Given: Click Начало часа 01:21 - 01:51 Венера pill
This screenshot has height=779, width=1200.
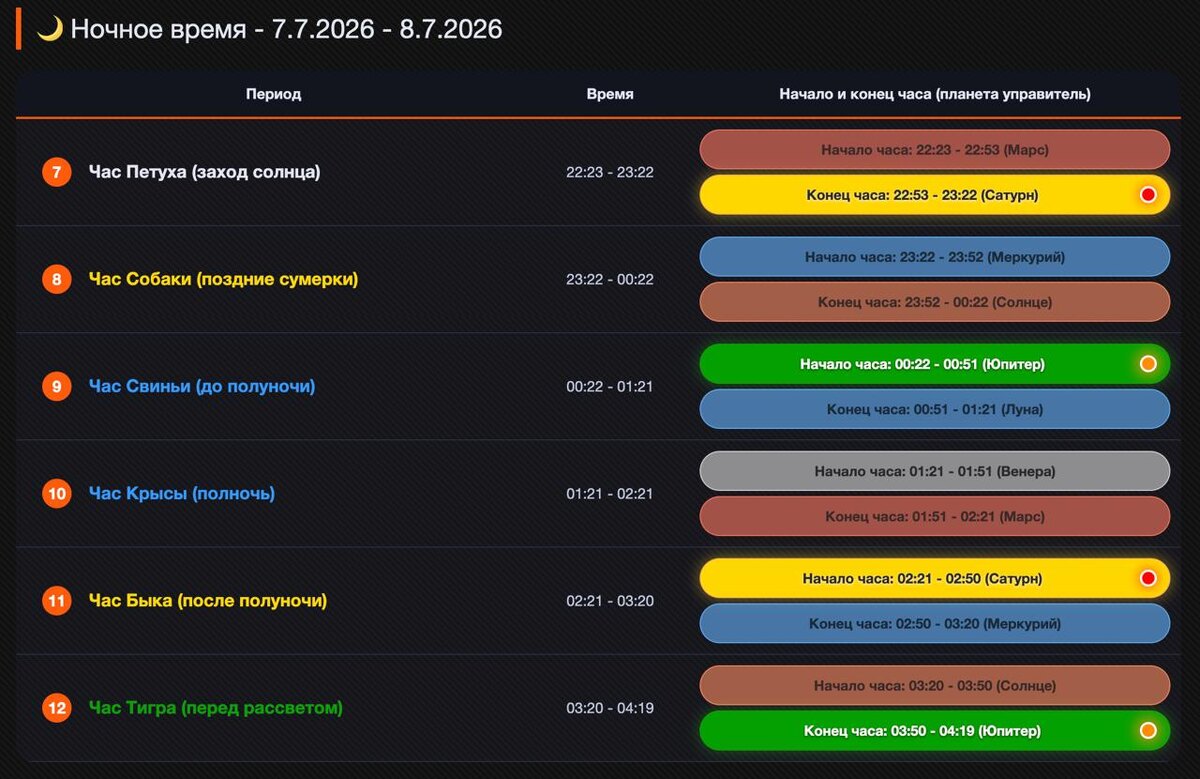Looking at the screenshot, I should [x=935, y=471].
